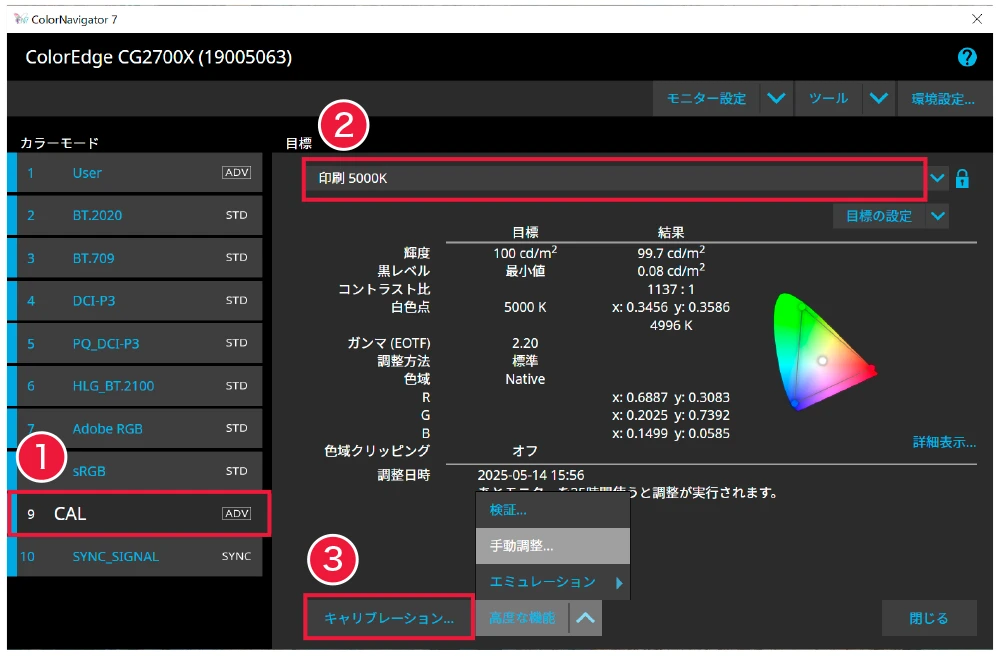The height and width of the screenshot is (657, 1000).
Task: Open 環境設定... preferences
Action: (x=943, y=98)
